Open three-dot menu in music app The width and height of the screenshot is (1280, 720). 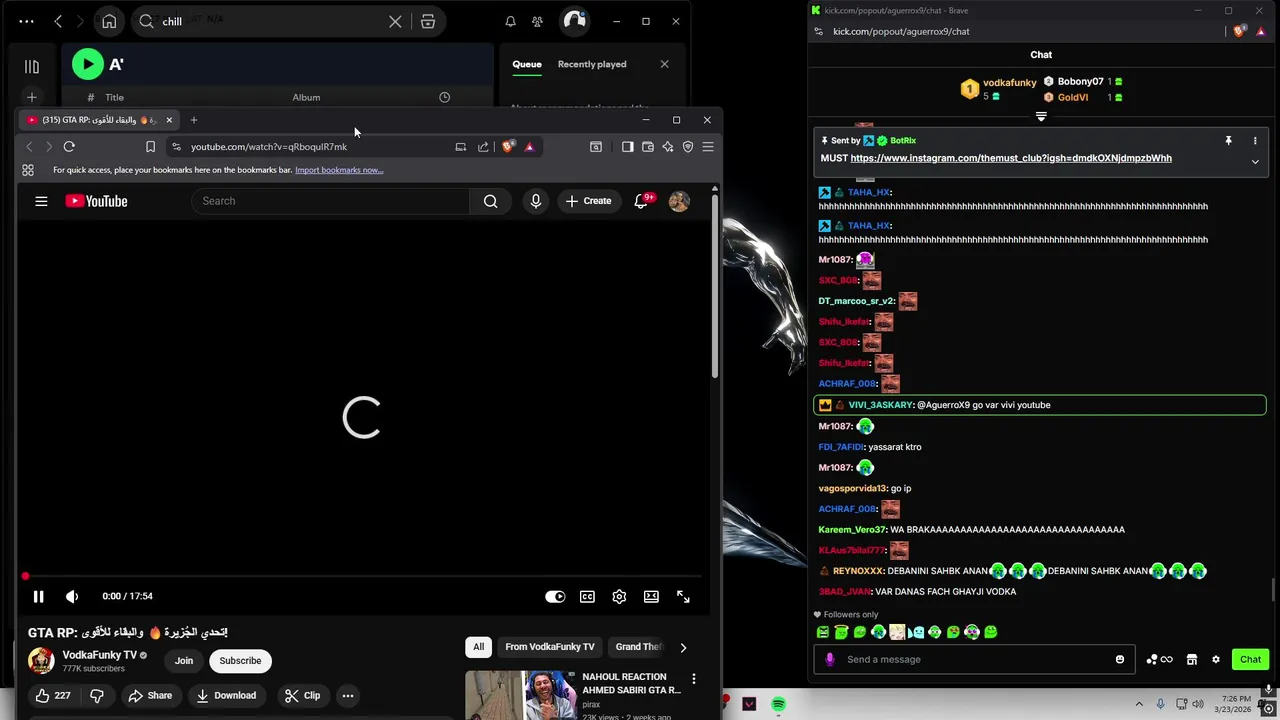coord(26,21)
